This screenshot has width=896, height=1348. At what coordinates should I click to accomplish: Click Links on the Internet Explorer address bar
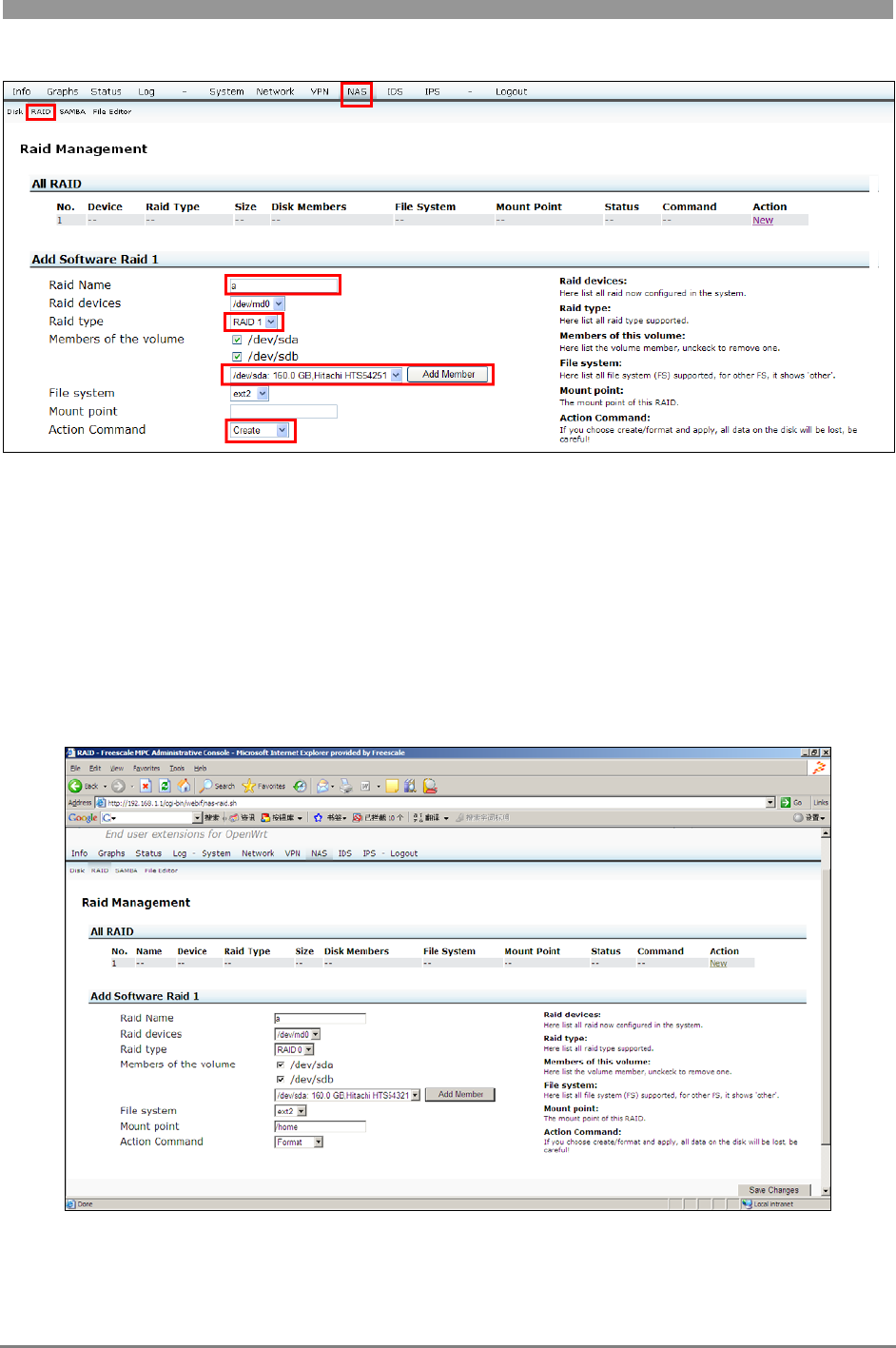[820, 803]
